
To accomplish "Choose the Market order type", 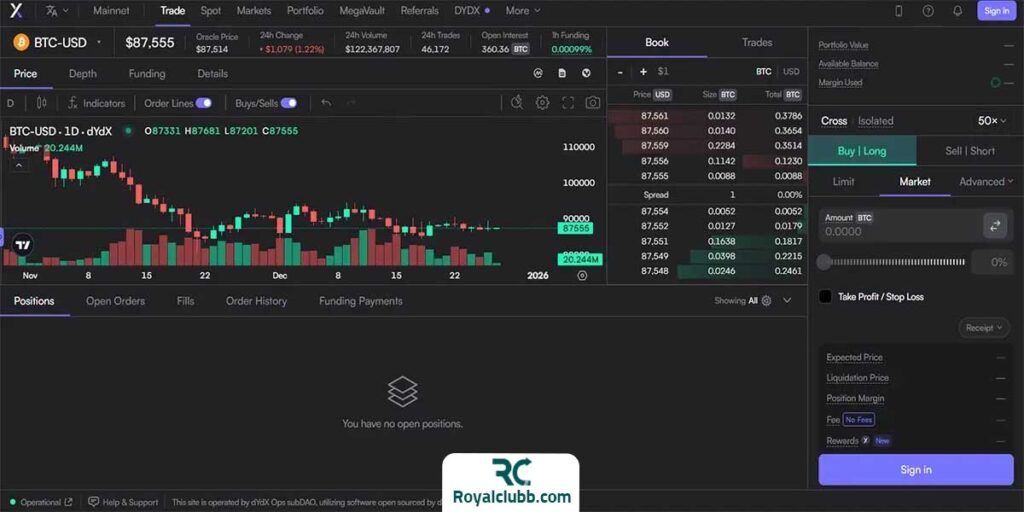I will (x=915, y=182).
